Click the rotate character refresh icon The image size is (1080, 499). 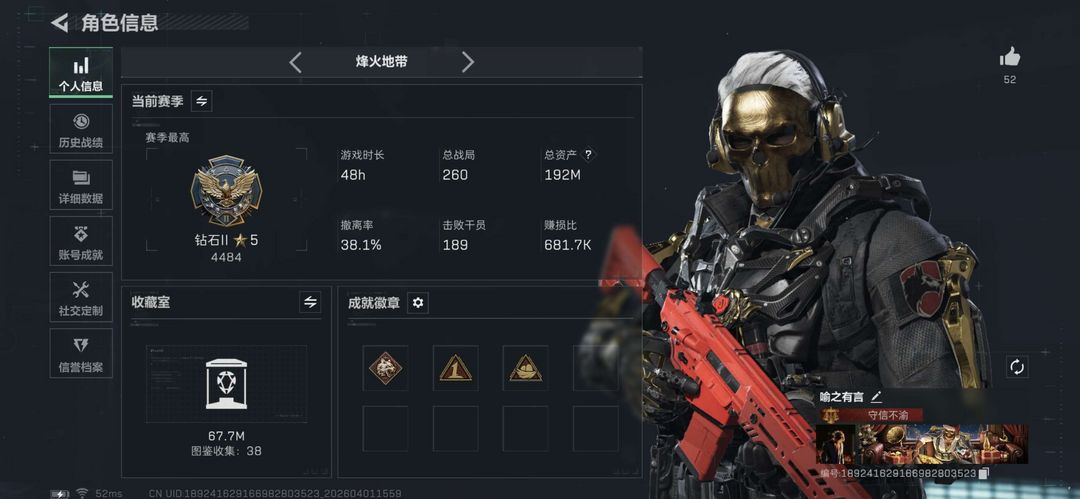pyautogui.click(x=1017, y=367)
